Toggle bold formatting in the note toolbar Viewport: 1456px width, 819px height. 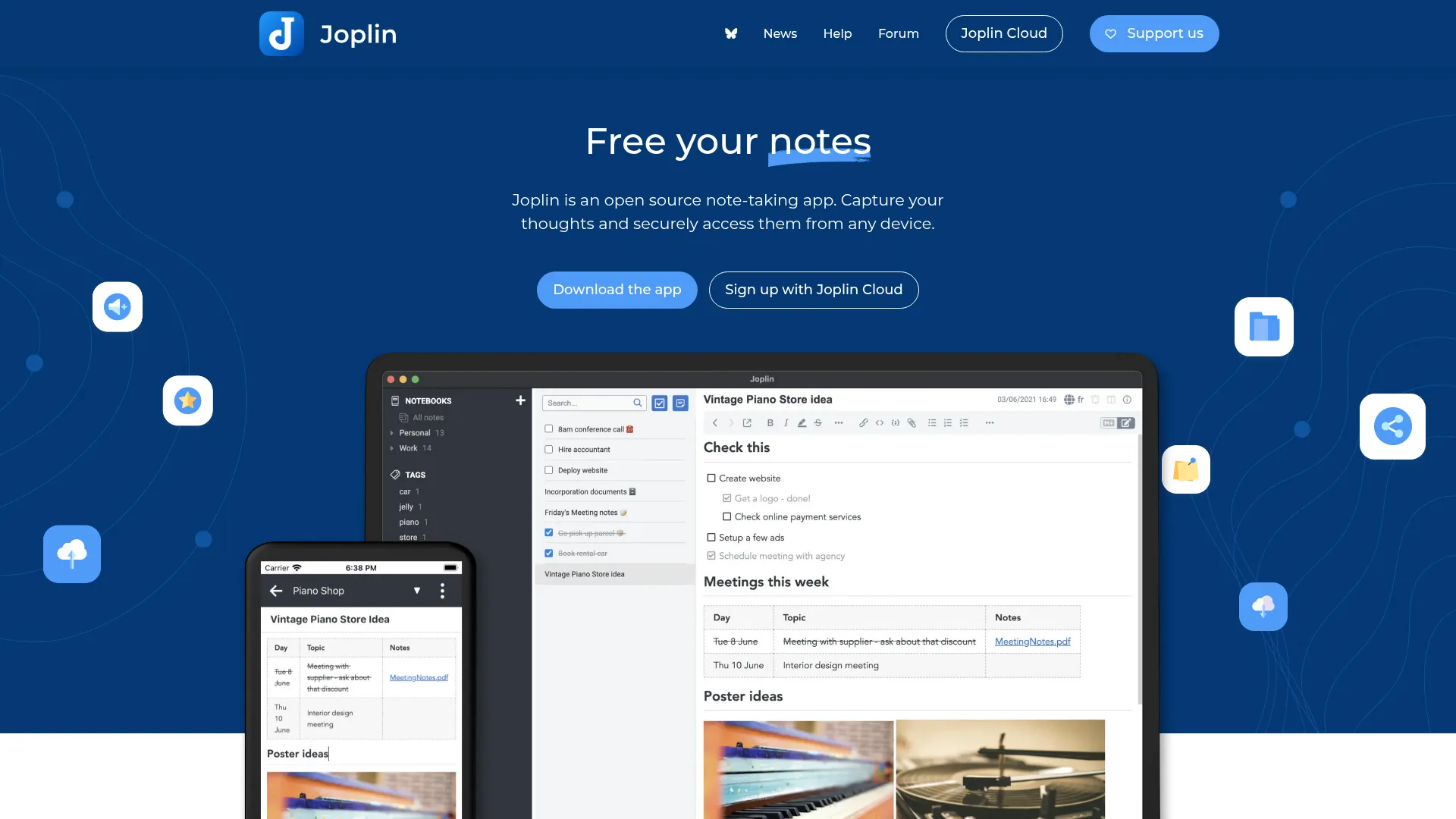(770, 422)
